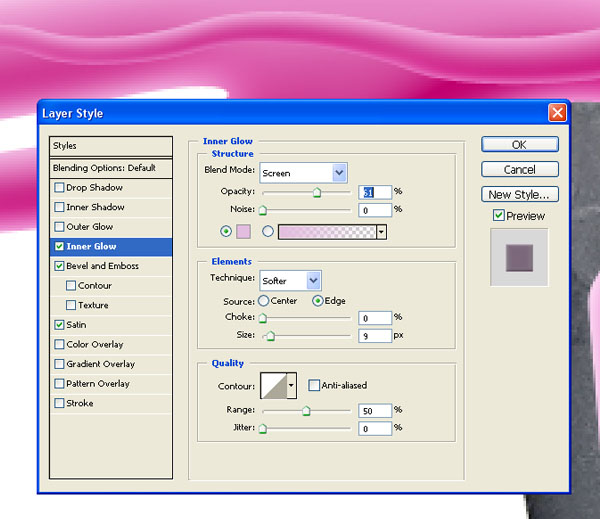Viewport: 600px width, 519px height.
Task: Click the Opacity slider handle
Action: (x=317, y=193)
